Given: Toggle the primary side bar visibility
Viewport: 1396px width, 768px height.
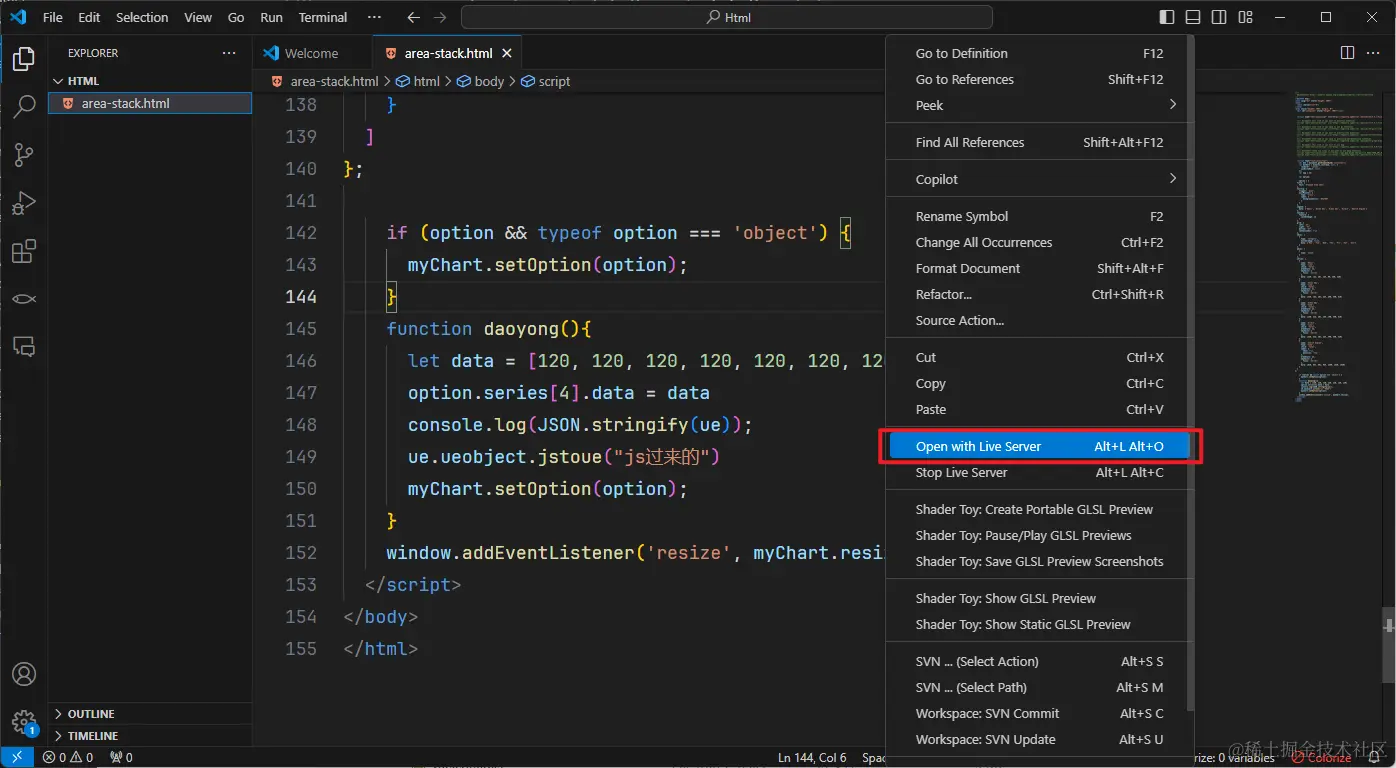Looking at the screenshot, I should 1166,17.
